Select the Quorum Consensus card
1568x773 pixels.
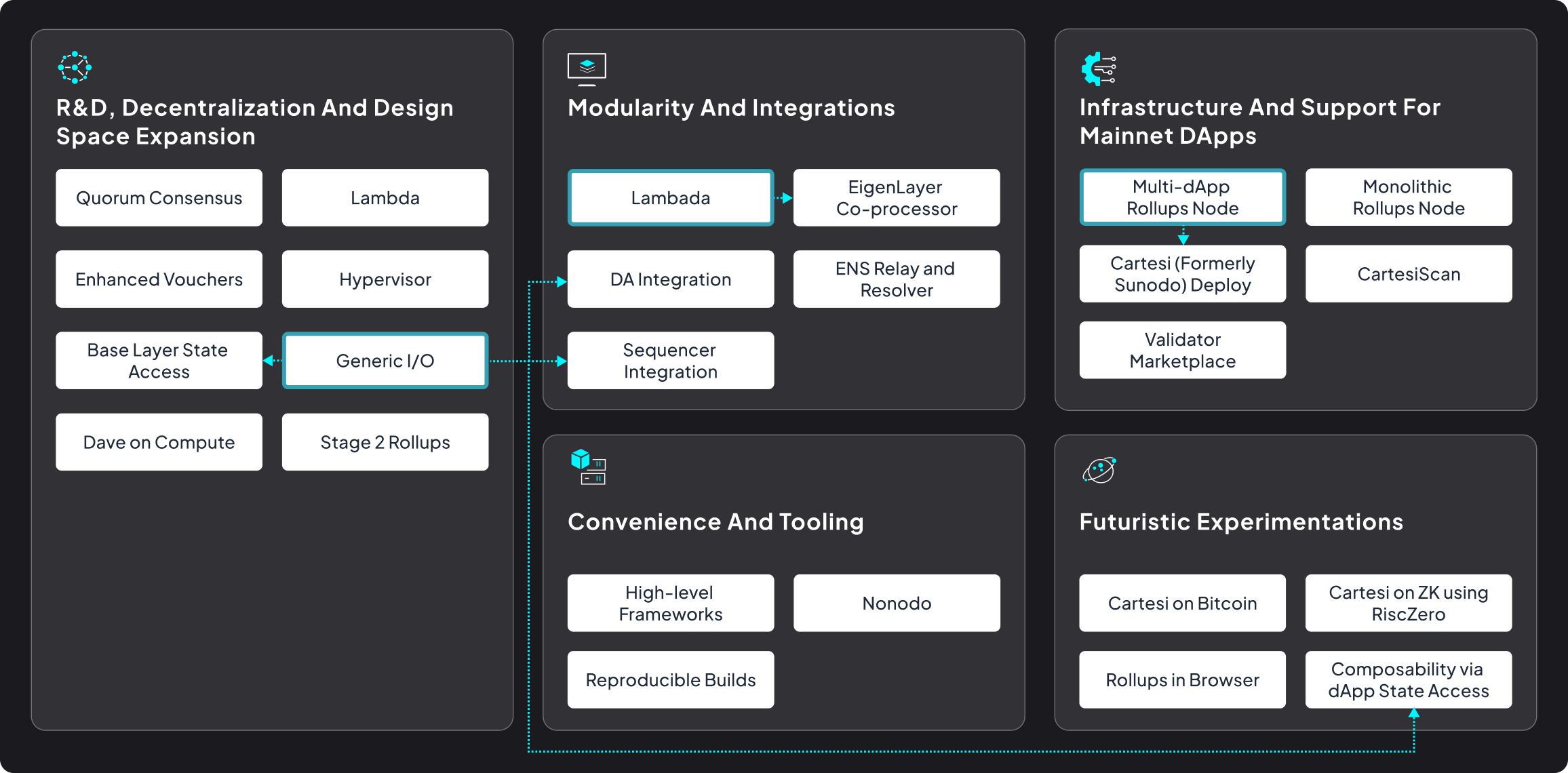[x=159, y=197]
